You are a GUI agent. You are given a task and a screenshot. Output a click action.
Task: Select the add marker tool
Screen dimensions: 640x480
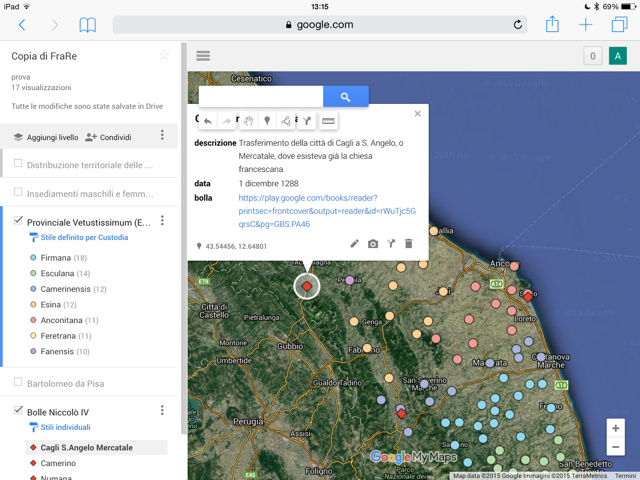tap(267, 121)
